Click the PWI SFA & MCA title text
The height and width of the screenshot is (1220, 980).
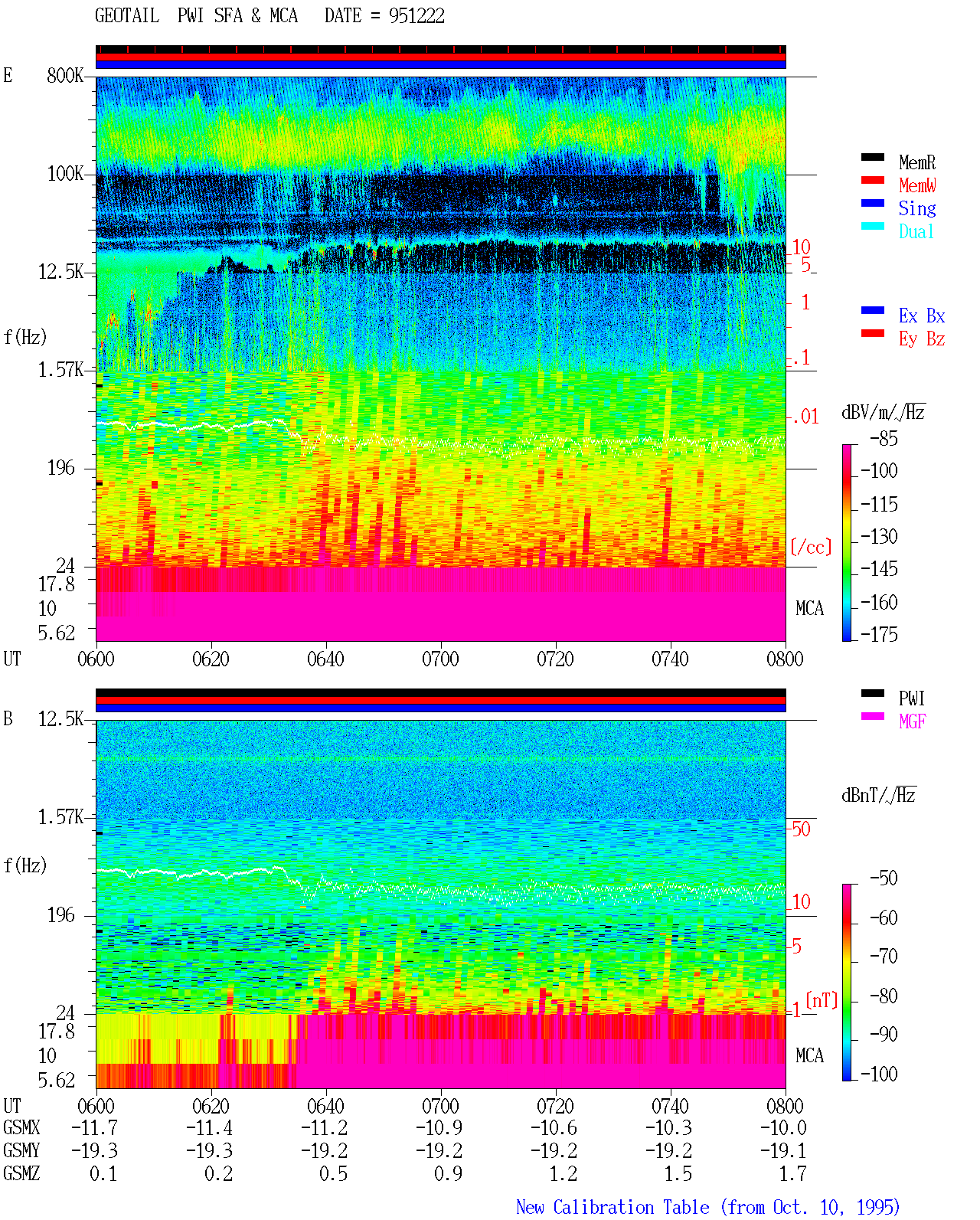[x=237, y=16]
